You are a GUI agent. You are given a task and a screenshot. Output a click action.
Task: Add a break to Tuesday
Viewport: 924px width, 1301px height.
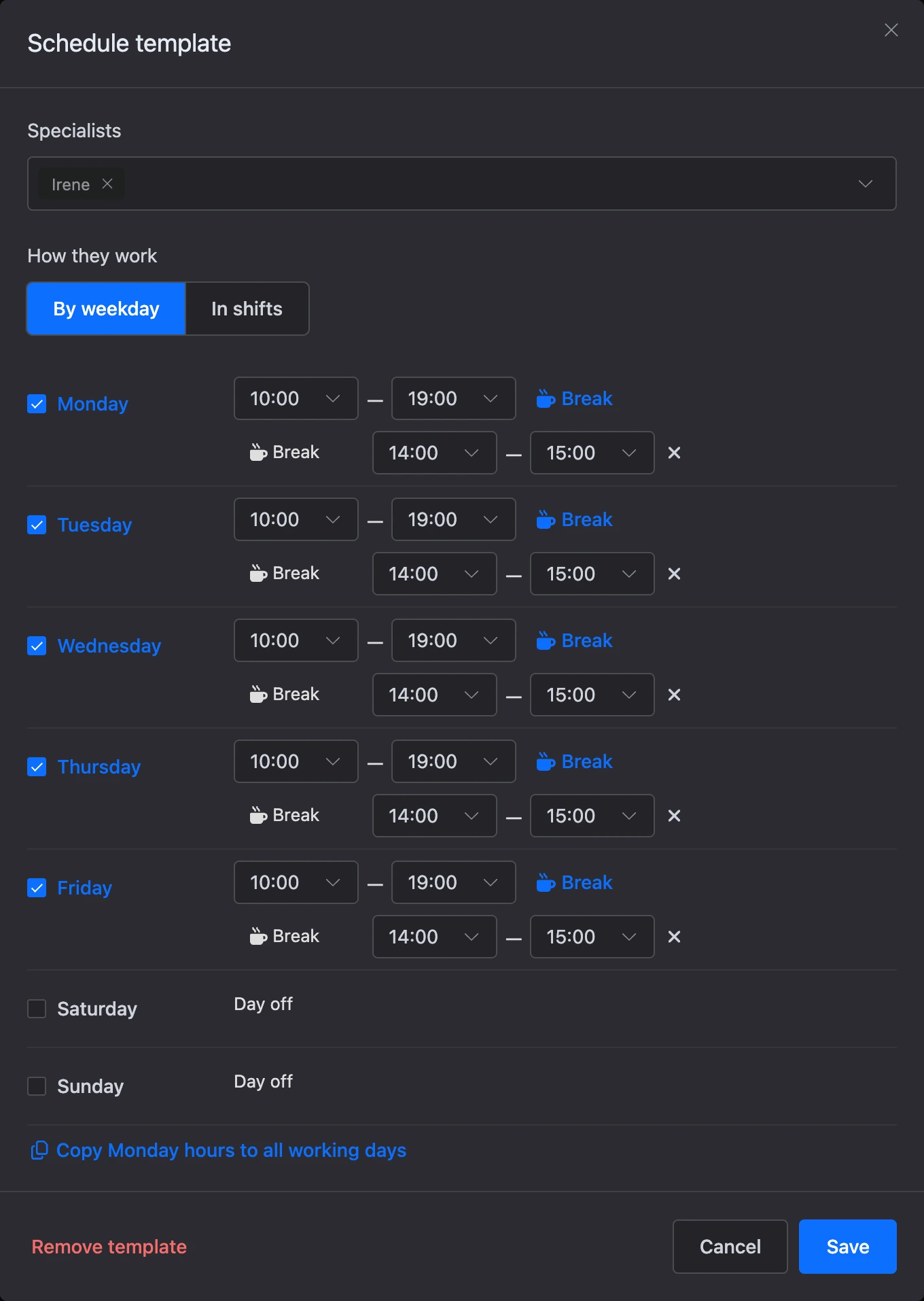pos(574,519)
